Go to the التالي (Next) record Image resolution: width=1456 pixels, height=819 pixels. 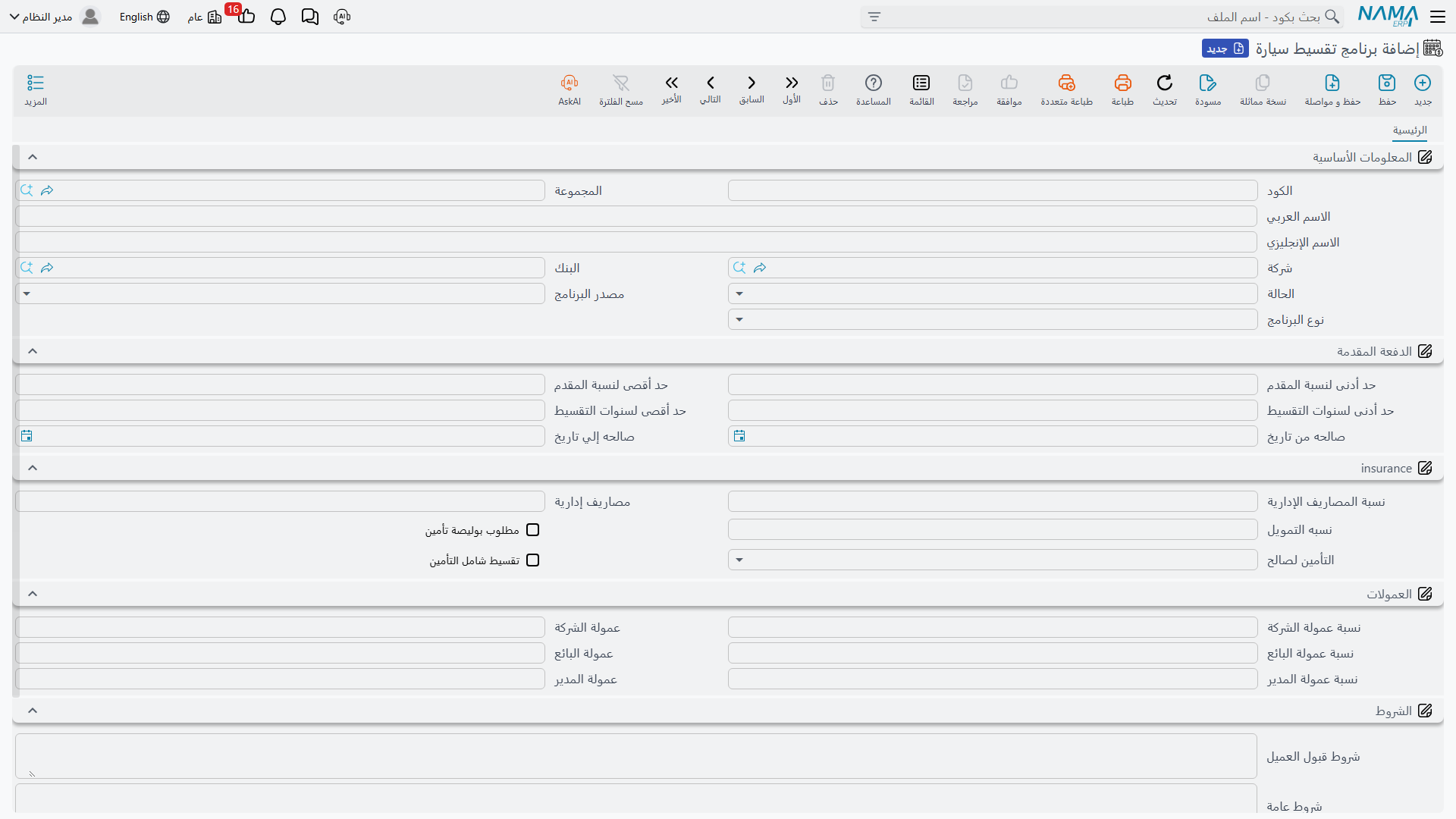[x=711, y=83]
